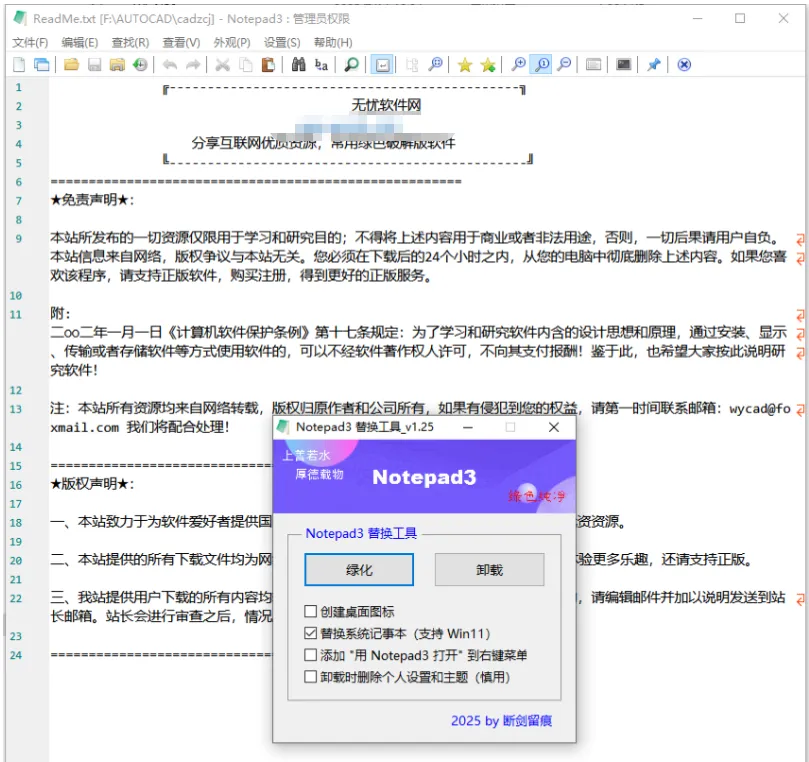Open a file with the folder icon
Image resolution: width=809 pixels, height=762 pixels.
71,64
